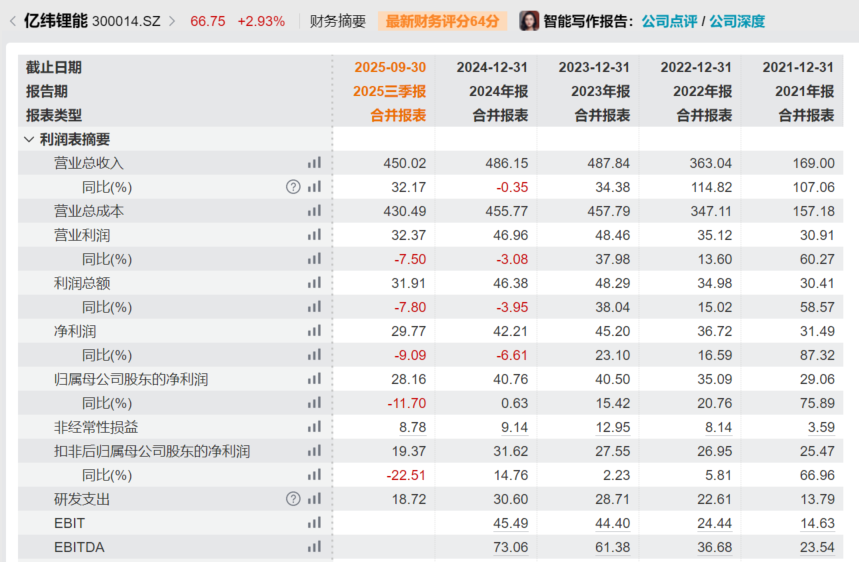Click the help icon in 营业总收入 同比 row
The image size is (859, 562).
pos(293,187)
